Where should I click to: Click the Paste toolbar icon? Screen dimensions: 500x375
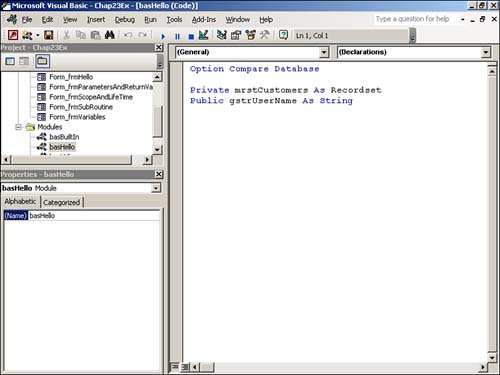[95, 35]
